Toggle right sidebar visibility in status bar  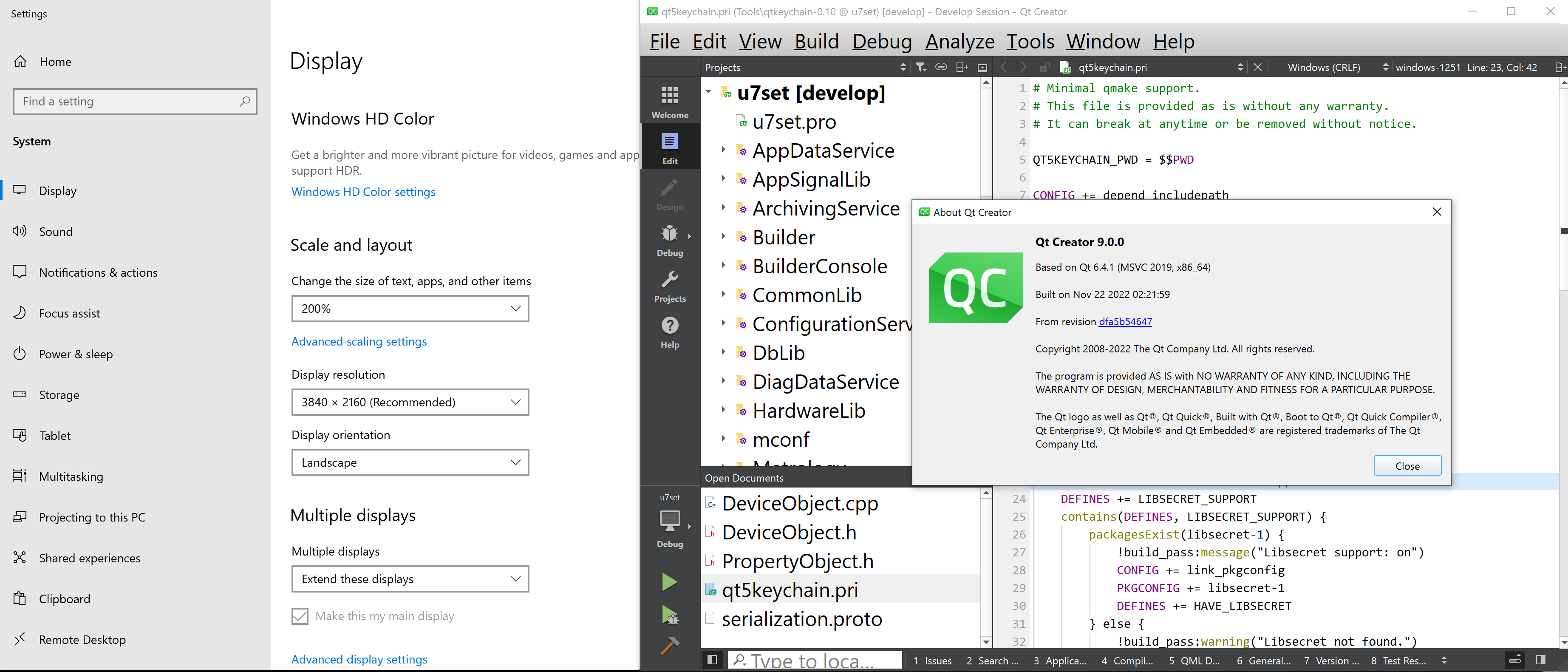1541,659
